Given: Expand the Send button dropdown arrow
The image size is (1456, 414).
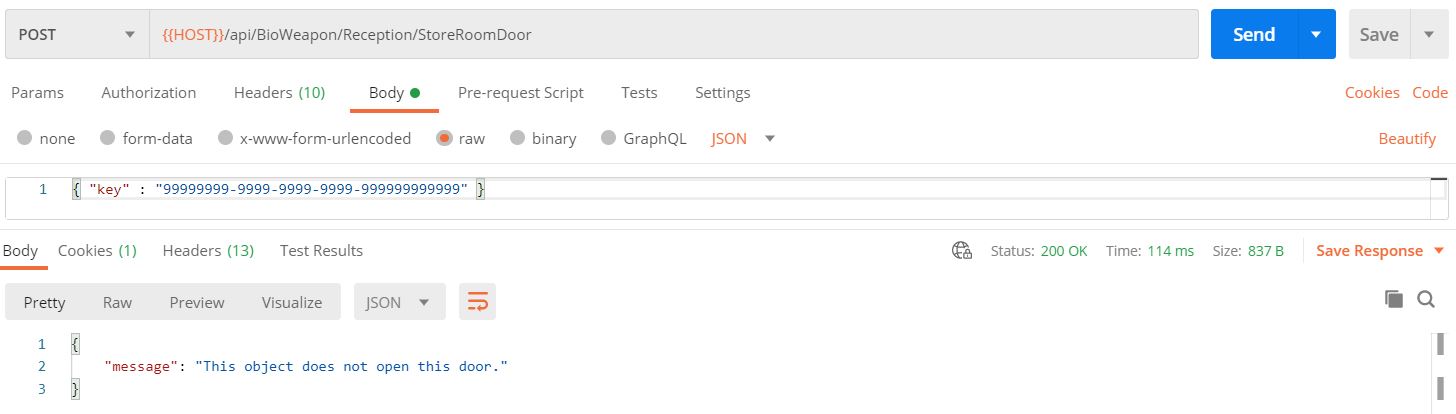Looking at the screenshot, I should coord(1316,35).
